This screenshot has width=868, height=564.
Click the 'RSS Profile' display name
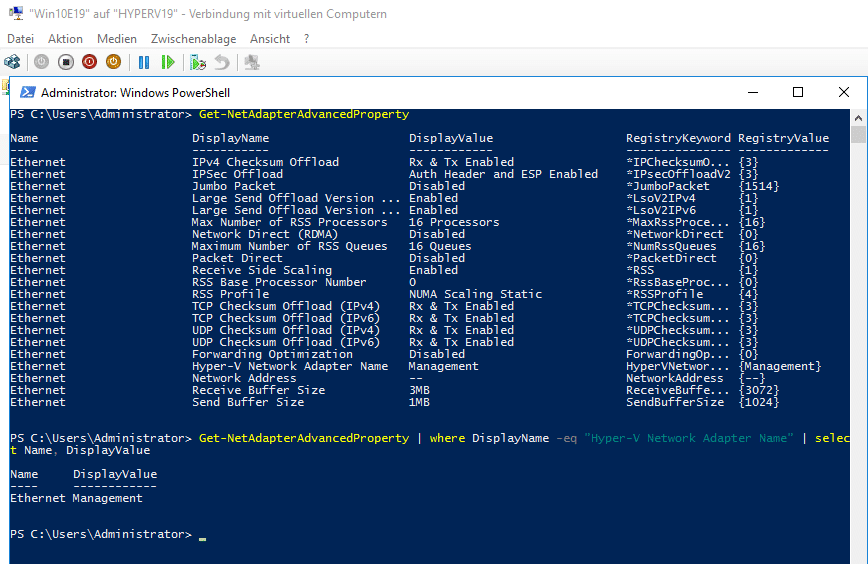(230, 294)
